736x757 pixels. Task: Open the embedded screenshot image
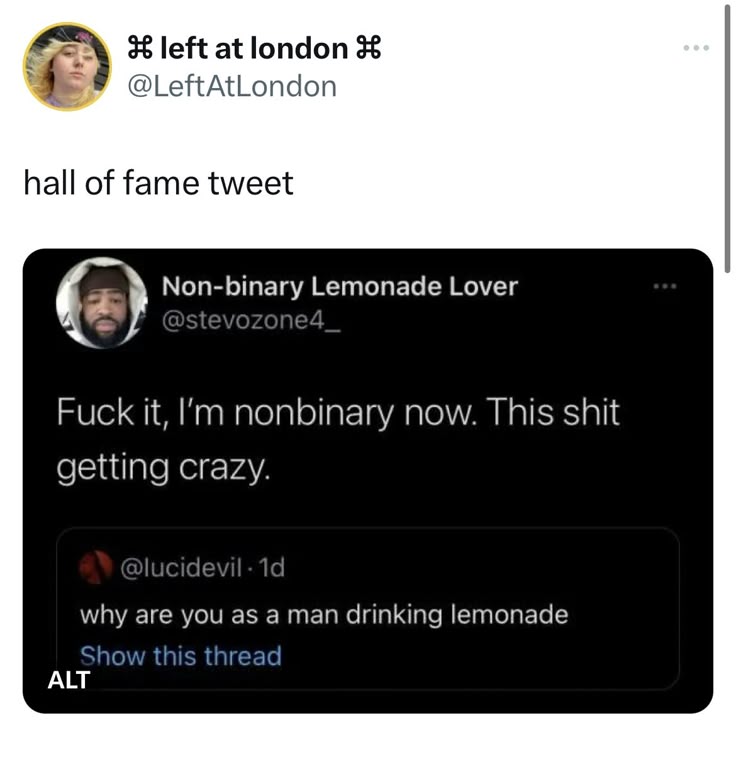point(368,481)
